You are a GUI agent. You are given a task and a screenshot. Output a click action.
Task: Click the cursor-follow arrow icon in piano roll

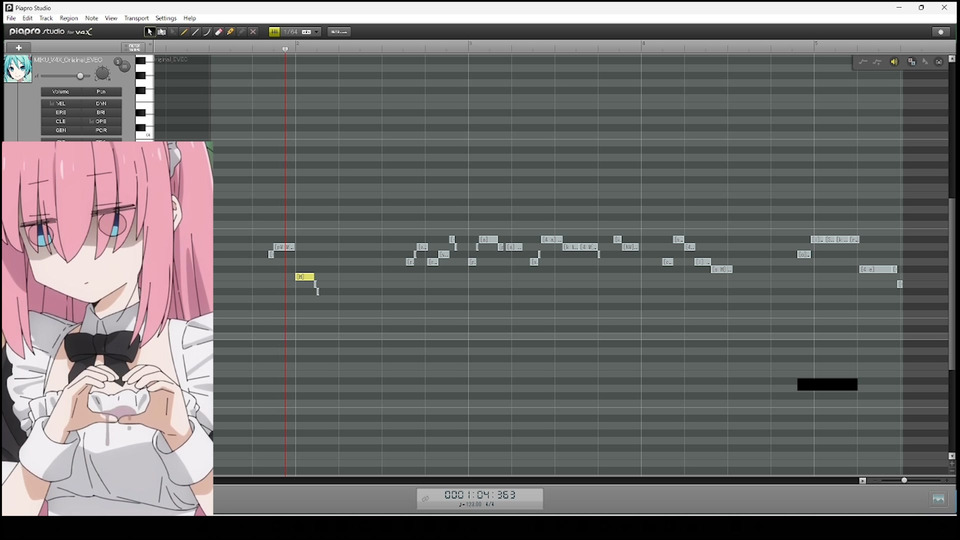[925, 62]
